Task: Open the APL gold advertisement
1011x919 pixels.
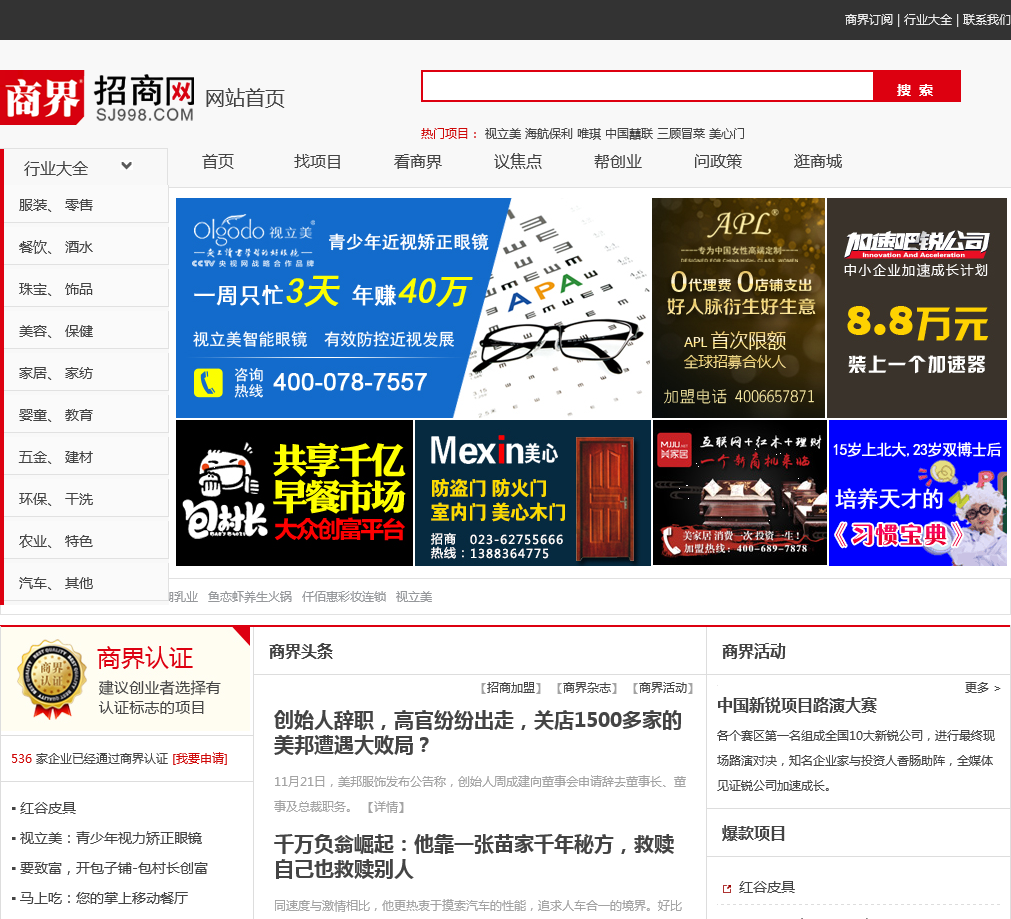Action: tap(738, 308)
